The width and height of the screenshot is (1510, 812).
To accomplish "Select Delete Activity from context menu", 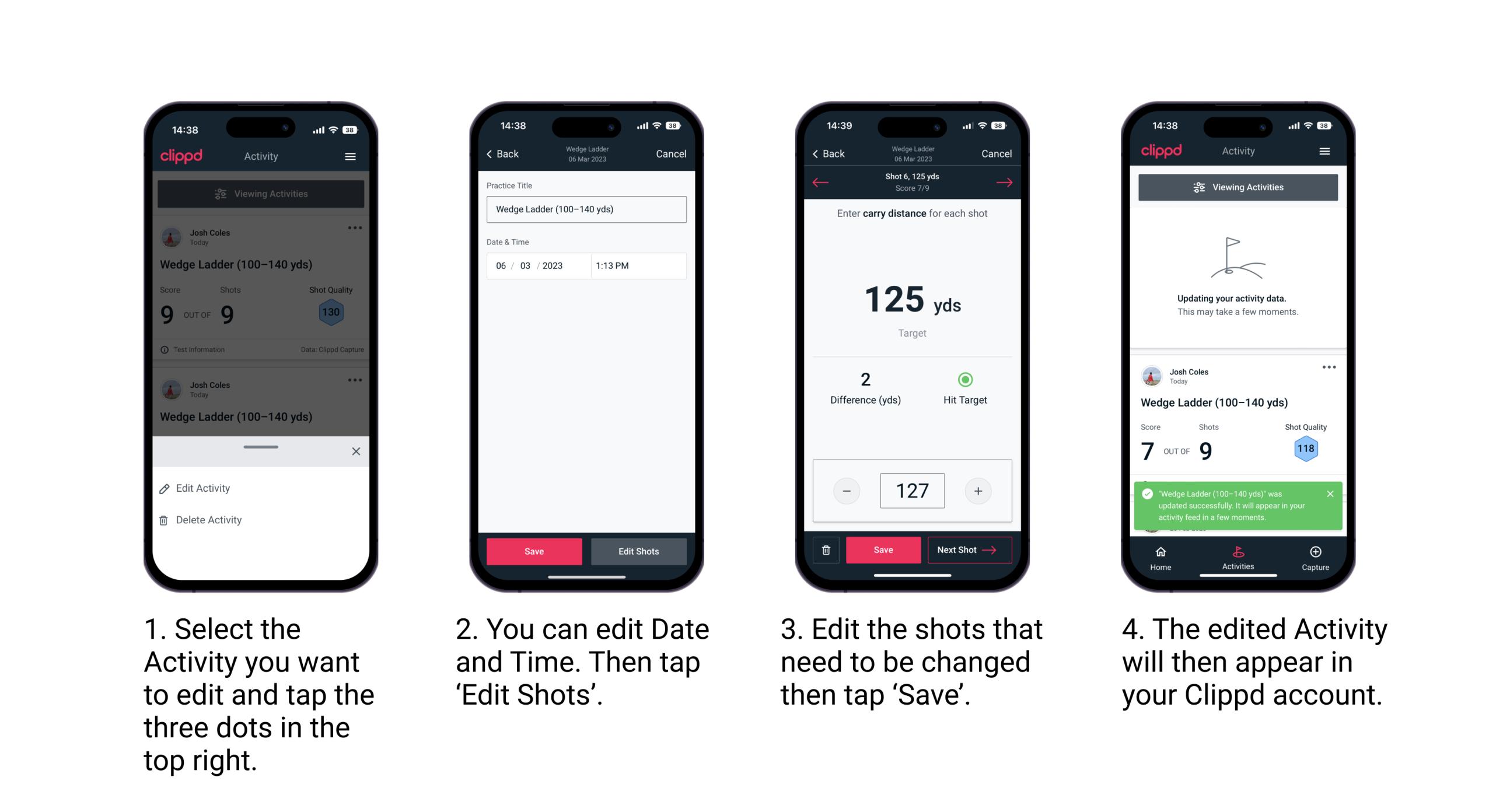I will [210, 520].
